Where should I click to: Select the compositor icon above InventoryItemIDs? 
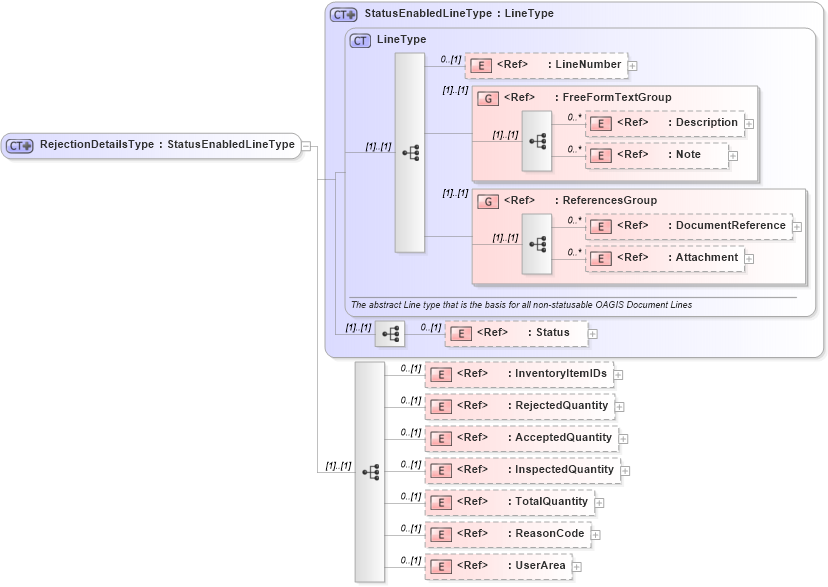click(373, 473)
